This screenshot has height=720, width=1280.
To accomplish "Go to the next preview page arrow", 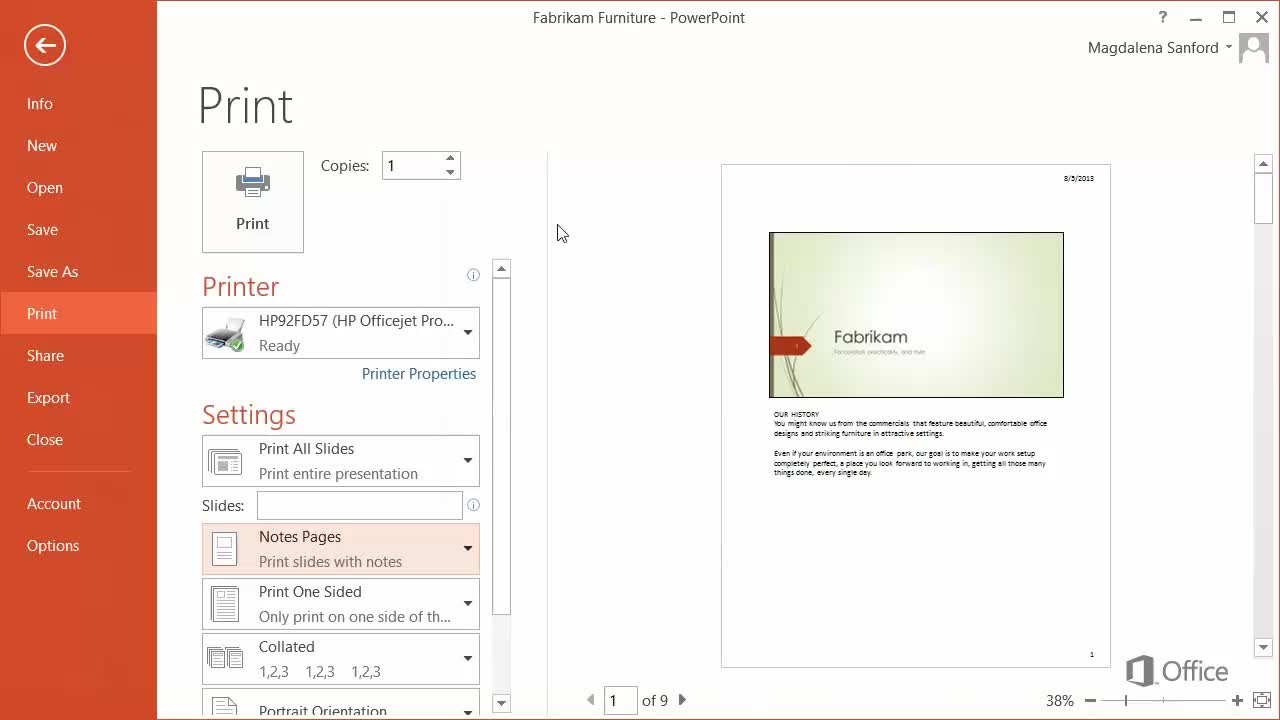I will click(682, 700).
